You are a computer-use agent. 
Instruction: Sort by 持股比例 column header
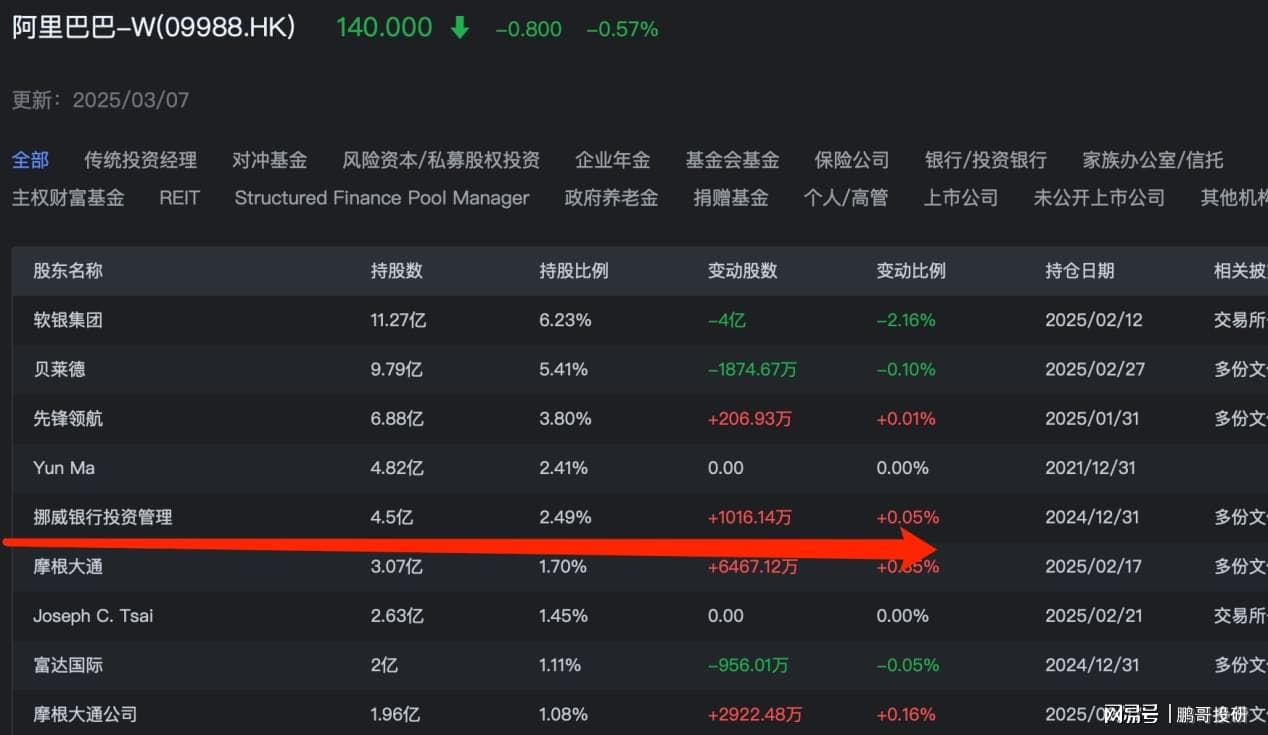574,271
